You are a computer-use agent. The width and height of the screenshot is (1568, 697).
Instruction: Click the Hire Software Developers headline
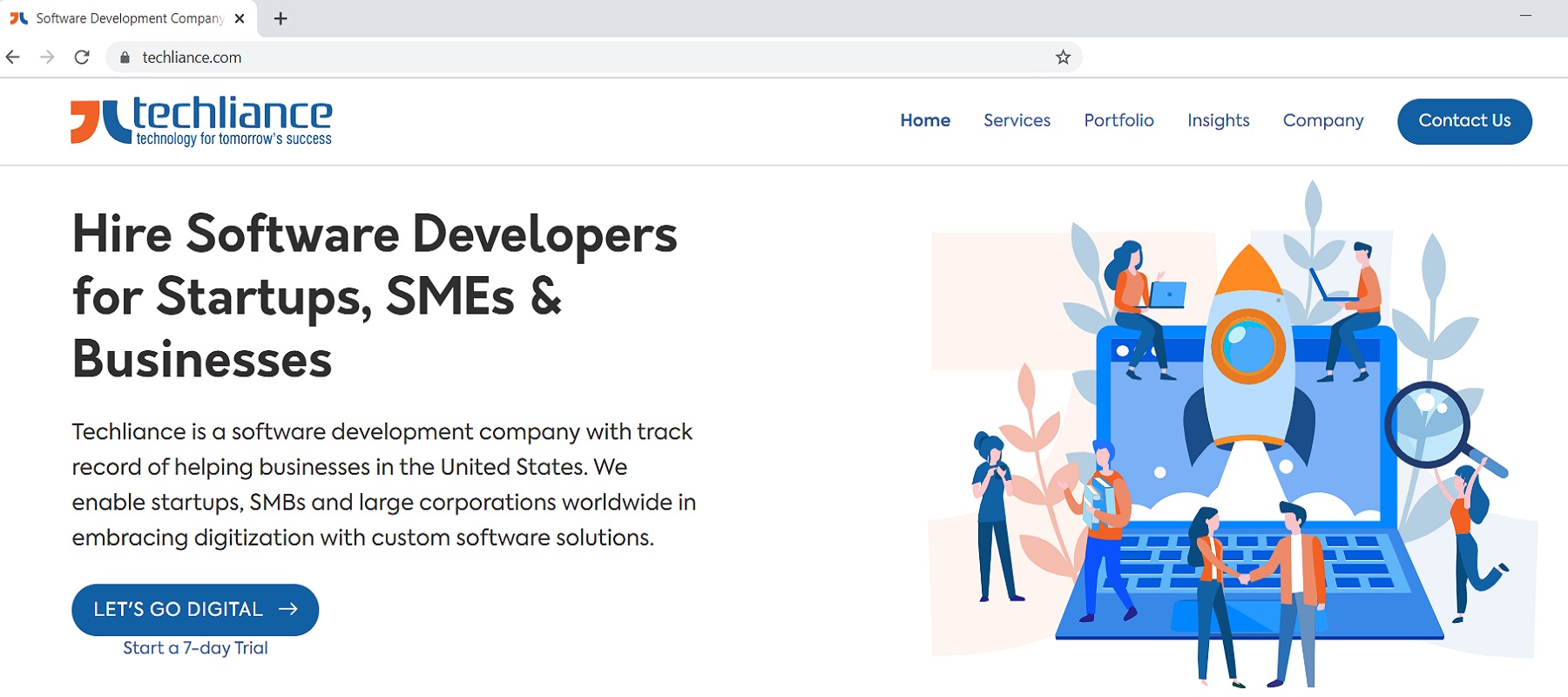click(x=375, y=296)
